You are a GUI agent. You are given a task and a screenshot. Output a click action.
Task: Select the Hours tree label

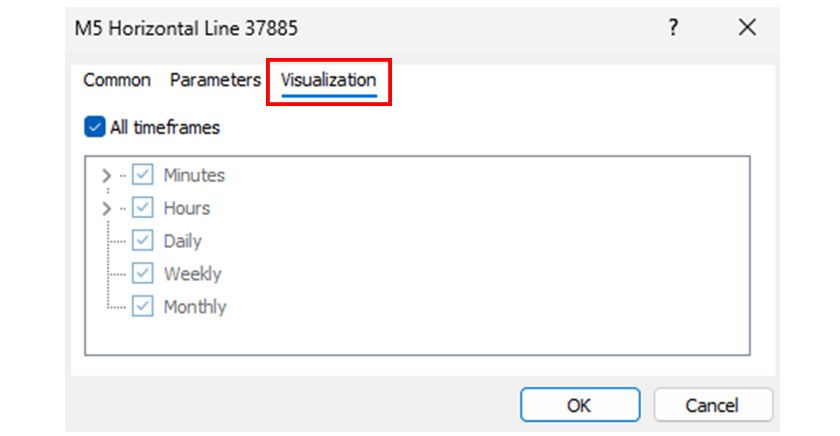[x=187, y=208]
